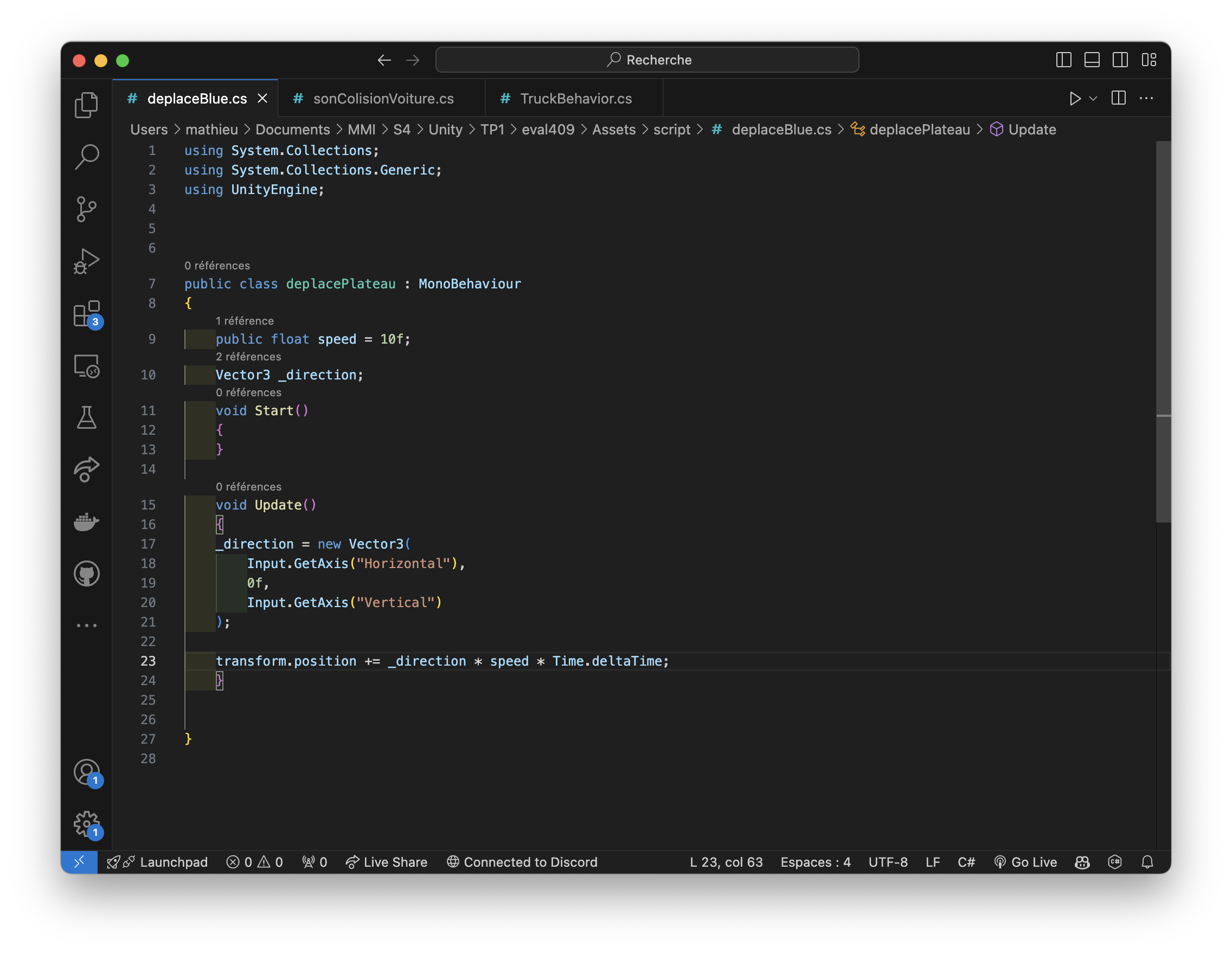Open notifications bell in status bar
Viewport: 1232px width, 954px height.
pos(1147,862)
